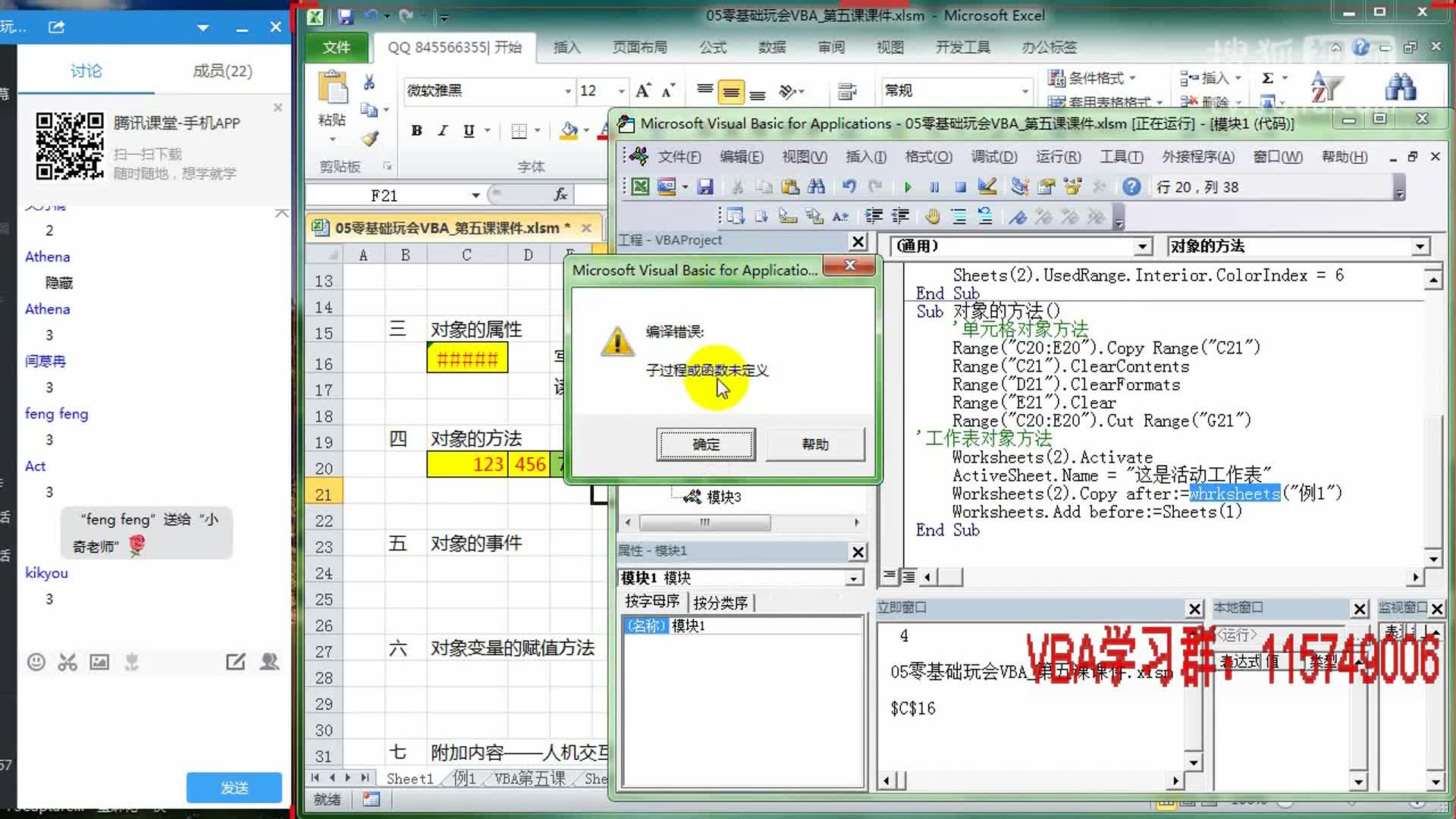Click the 确定 button in error dialog
1456x819 pixels.
(x=705, y=444)
